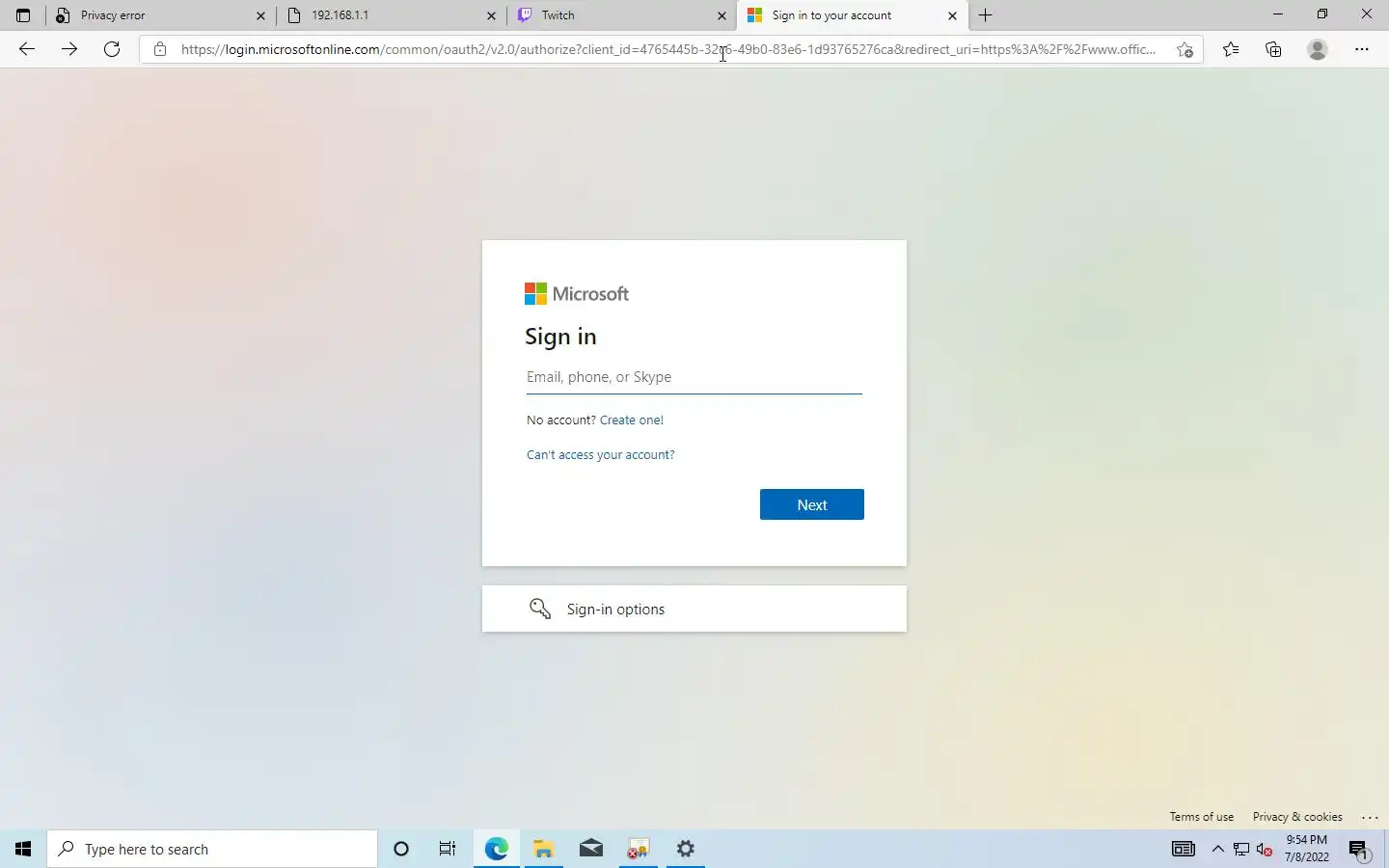Follow the Create one! link
Image resolution: width=1389 pixels, height=868 pixels.
click(x=632, y=420)
